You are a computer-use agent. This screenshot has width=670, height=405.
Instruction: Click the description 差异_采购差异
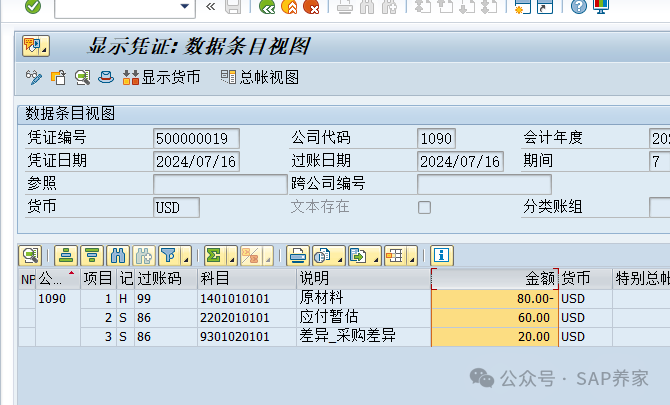pyautogui.click(x=347, y=336)
